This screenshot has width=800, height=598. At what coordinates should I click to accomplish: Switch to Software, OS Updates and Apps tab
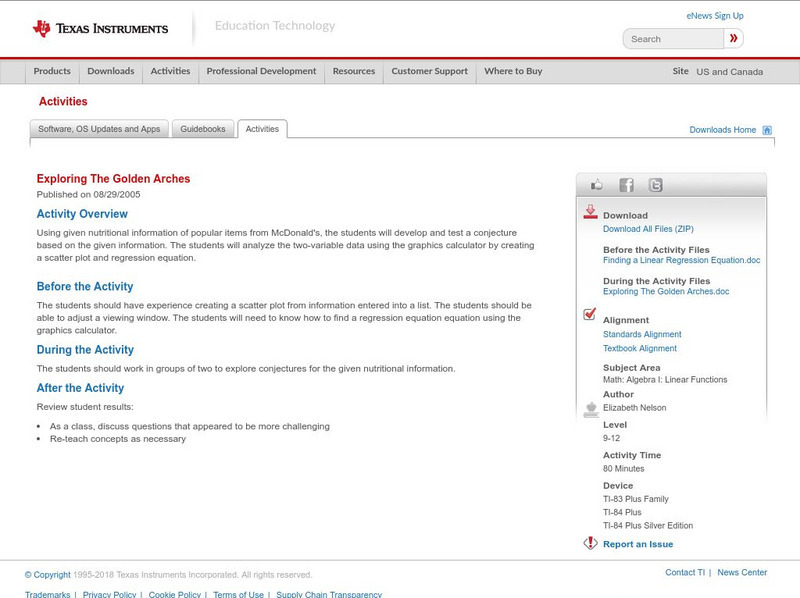99,129
